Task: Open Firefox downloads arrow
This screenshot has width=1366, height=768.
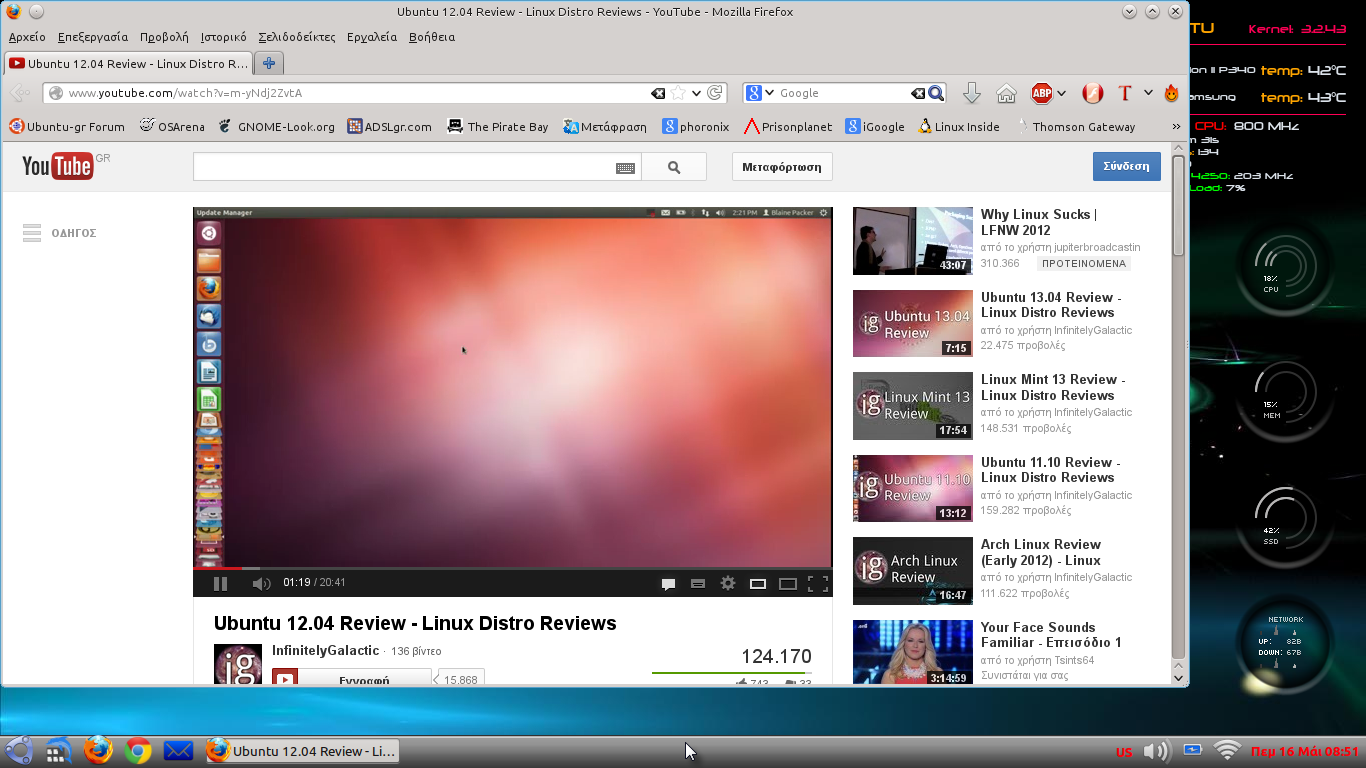Action: pyautogui.click(x=971, y=93)
